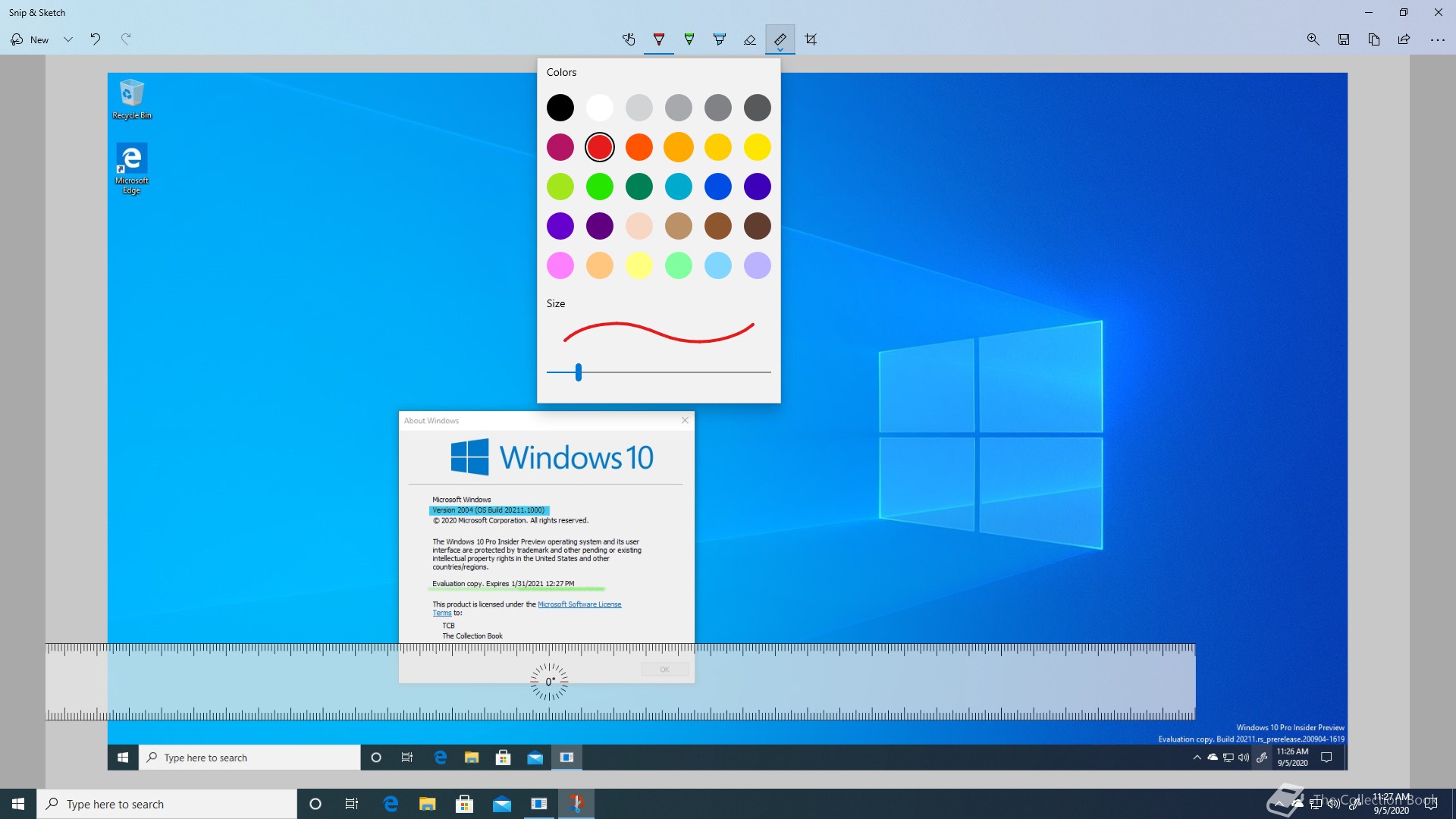The image size is (1456, 819).
Task: Copy the snip to clipboard
Action: [x=1374, y=39]
